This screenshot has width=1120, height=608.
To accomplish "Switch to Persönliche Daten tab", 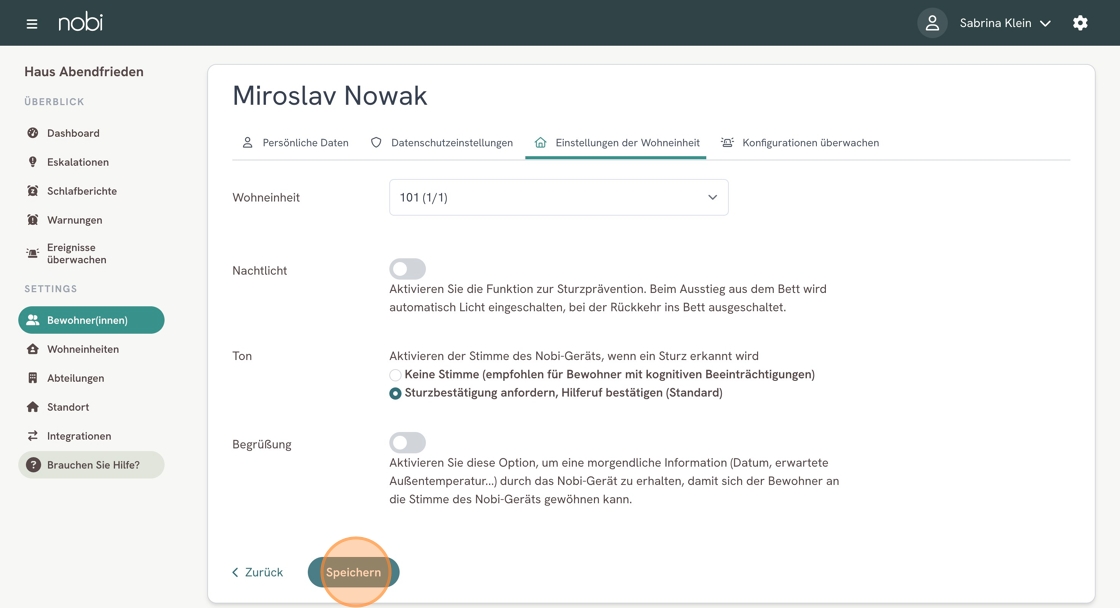I will click(x=295, y=143).
